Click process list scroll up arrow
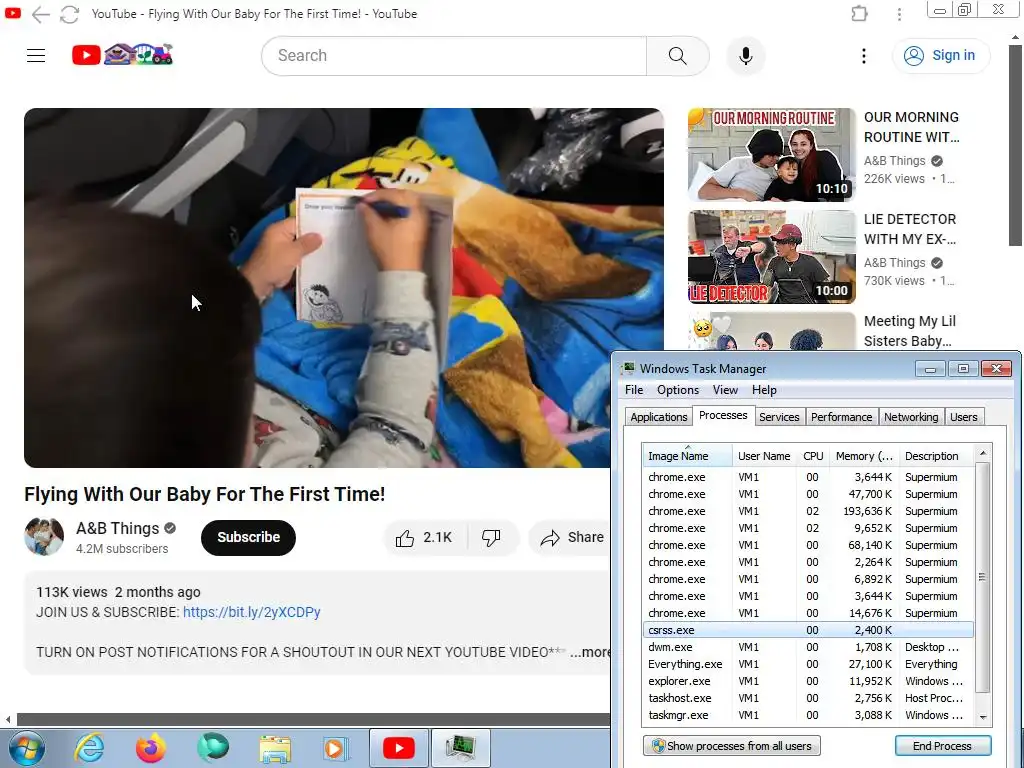This screenshot has width=1024, height=768. click(983, 453)
